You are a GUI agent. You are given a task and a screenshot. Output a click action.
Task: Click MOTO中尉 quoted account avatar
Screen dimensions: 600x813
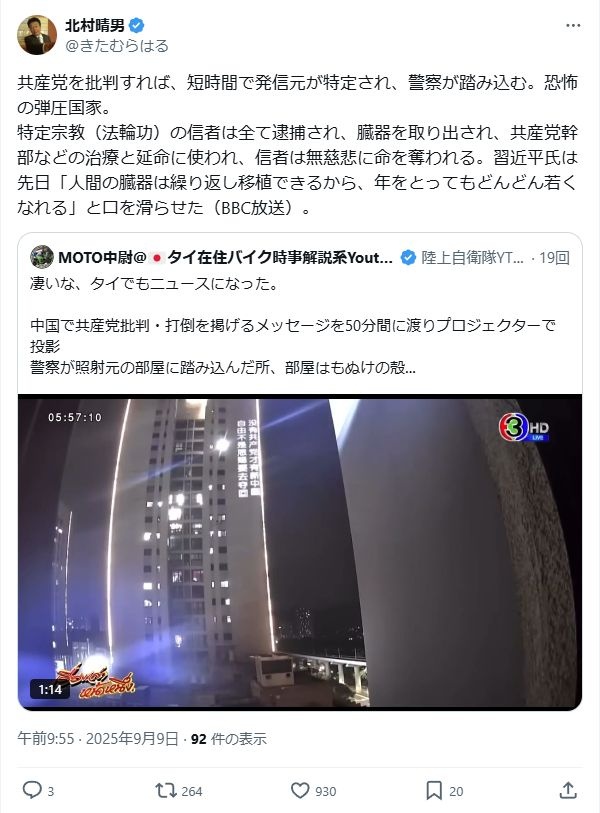click(x=41, y=257)
